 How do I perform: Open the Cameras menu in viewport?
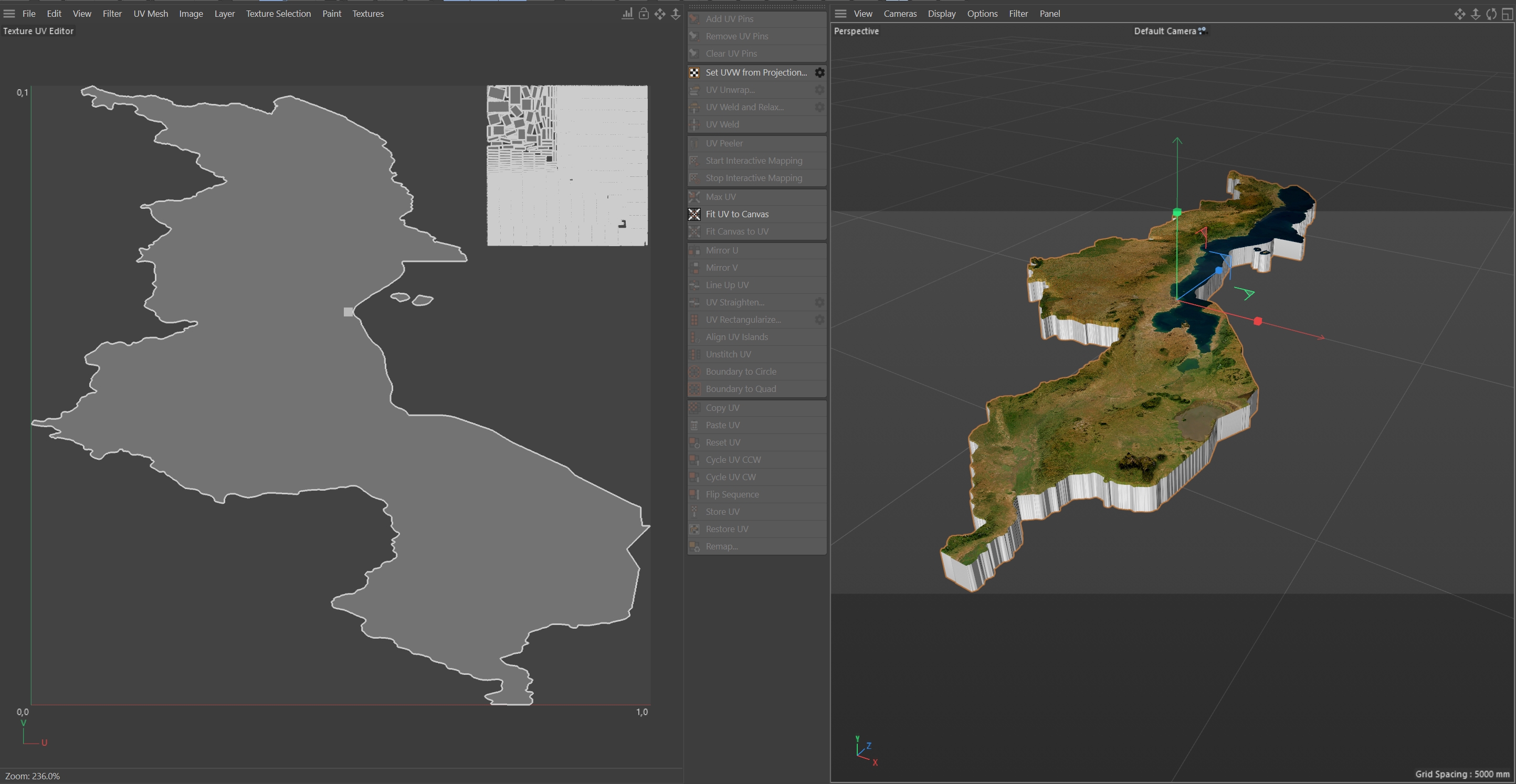[899, 14]
